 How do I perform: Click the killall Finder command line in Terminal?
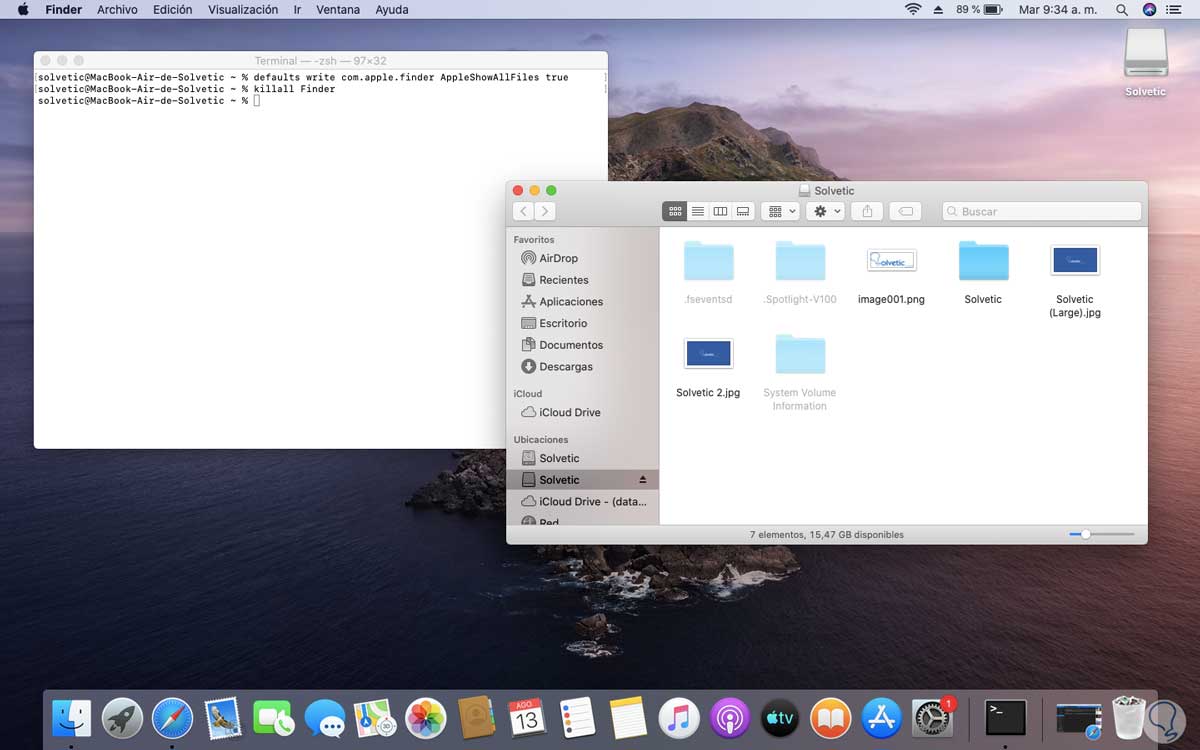point(186,89)
